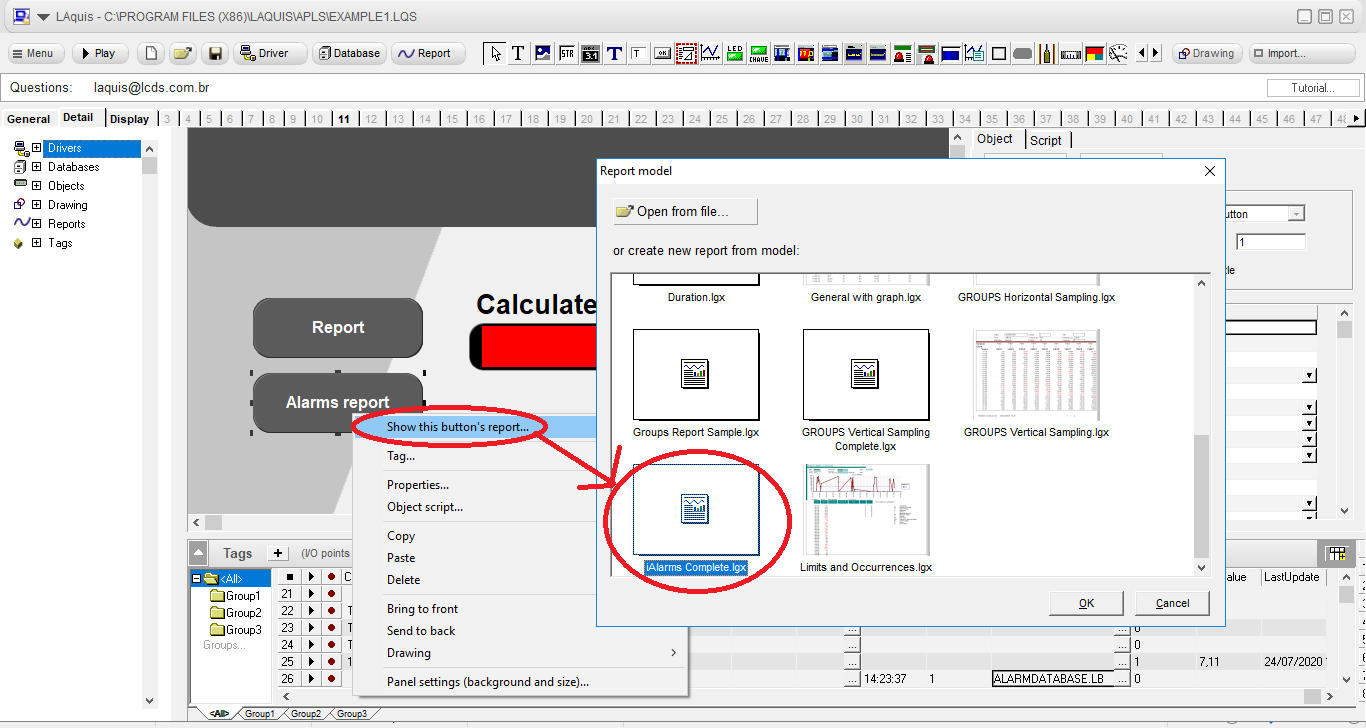Open the application icon dropdown menu in the title bar
1366x728 pixels.
tap(43, 16)
